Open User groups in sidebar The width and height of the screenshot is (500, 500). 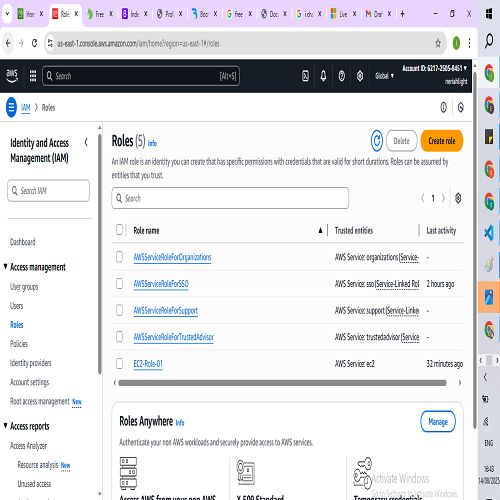24,287
